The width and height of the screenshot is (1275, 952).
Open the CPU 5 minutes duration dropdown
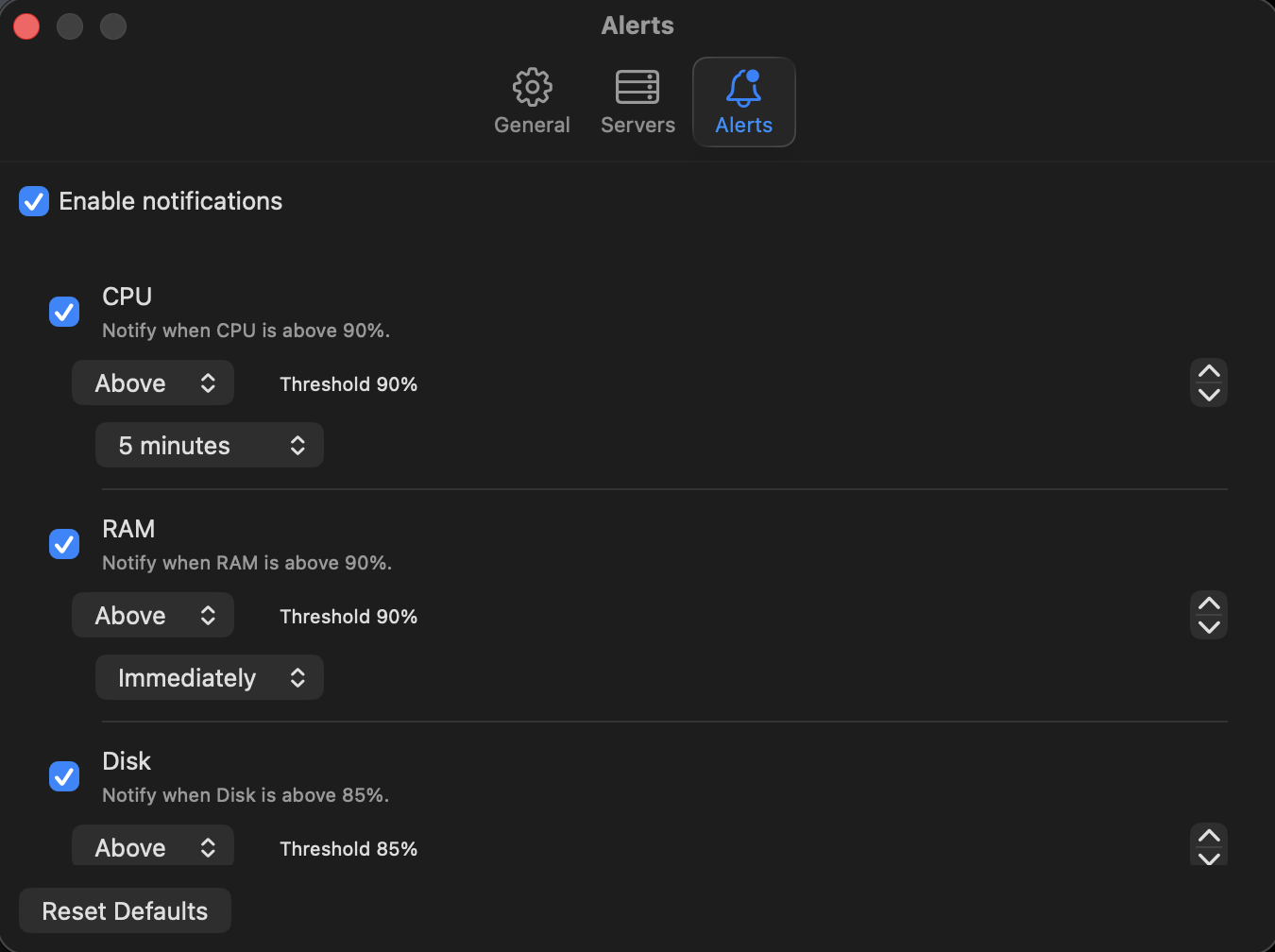[210, 445]
